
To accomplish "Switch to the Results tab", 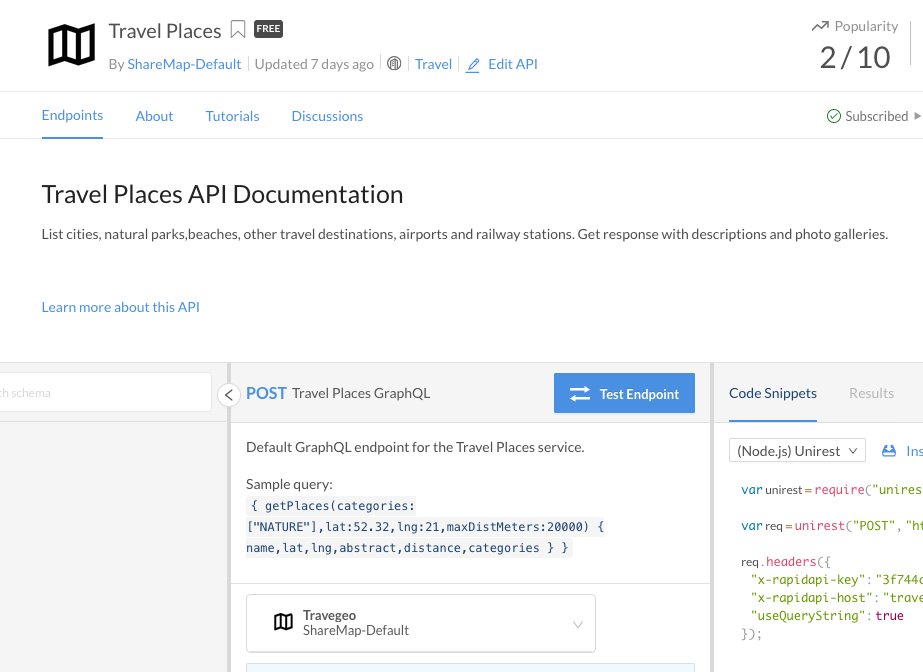I will pyautogui.click(x=871, y=393).
